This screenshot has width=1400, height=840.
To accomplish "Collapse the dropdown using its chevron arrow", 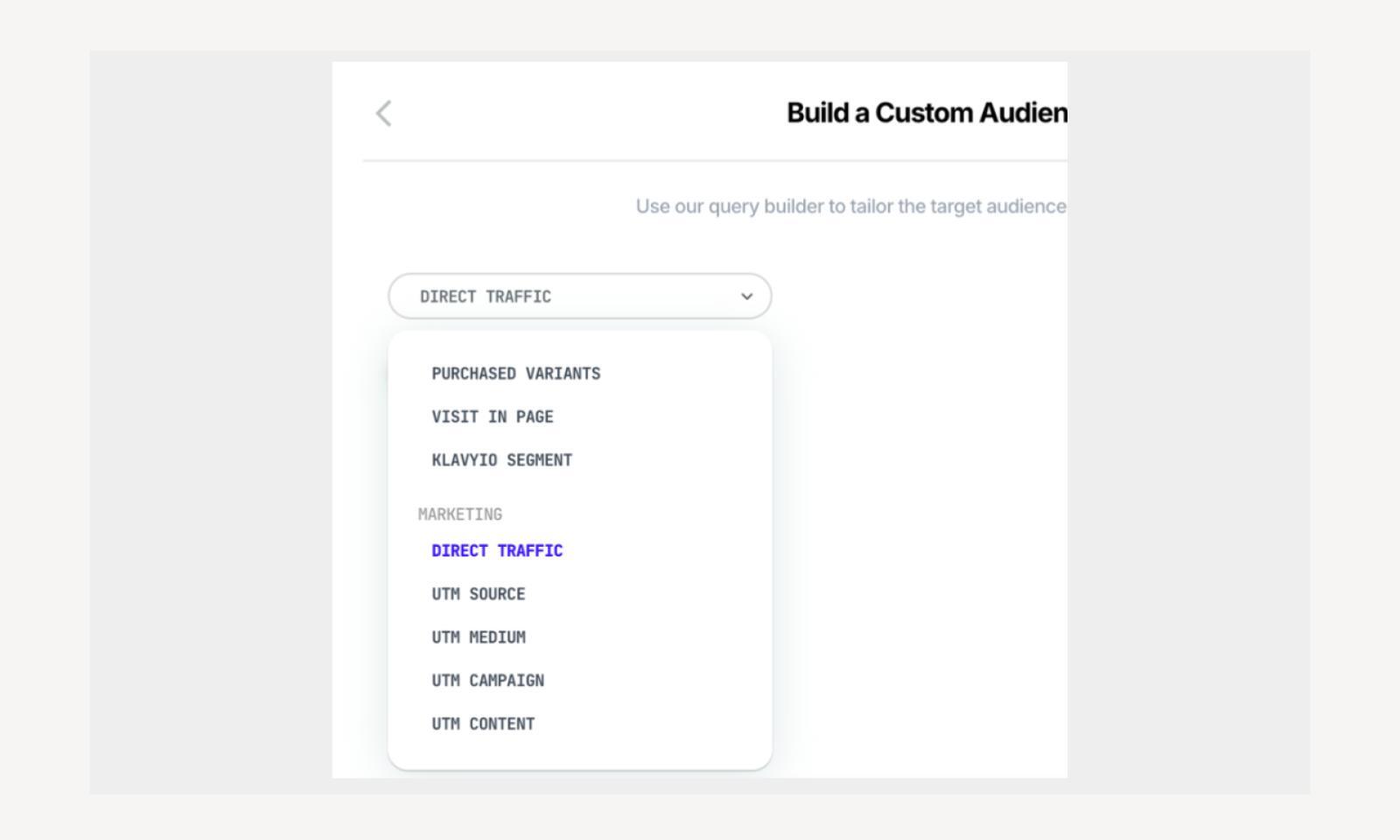I will pos(746,297).
